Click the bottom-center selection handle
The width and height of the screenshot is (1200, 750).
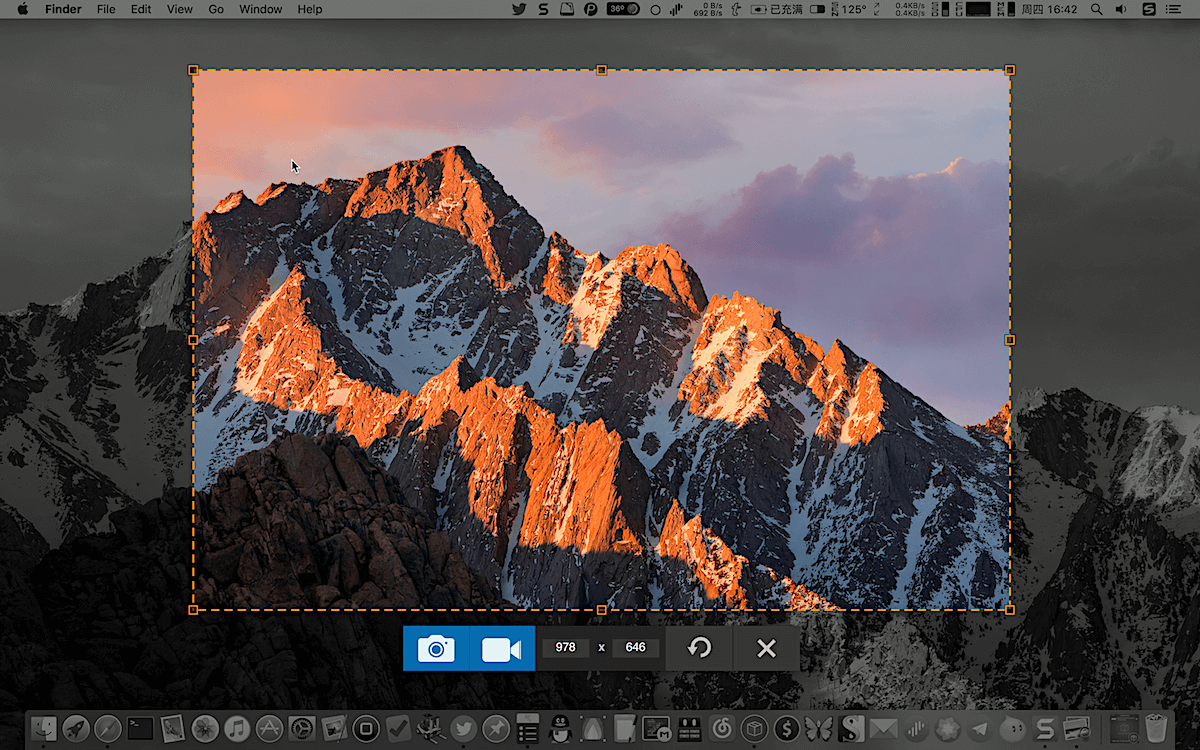coord(601,609)
